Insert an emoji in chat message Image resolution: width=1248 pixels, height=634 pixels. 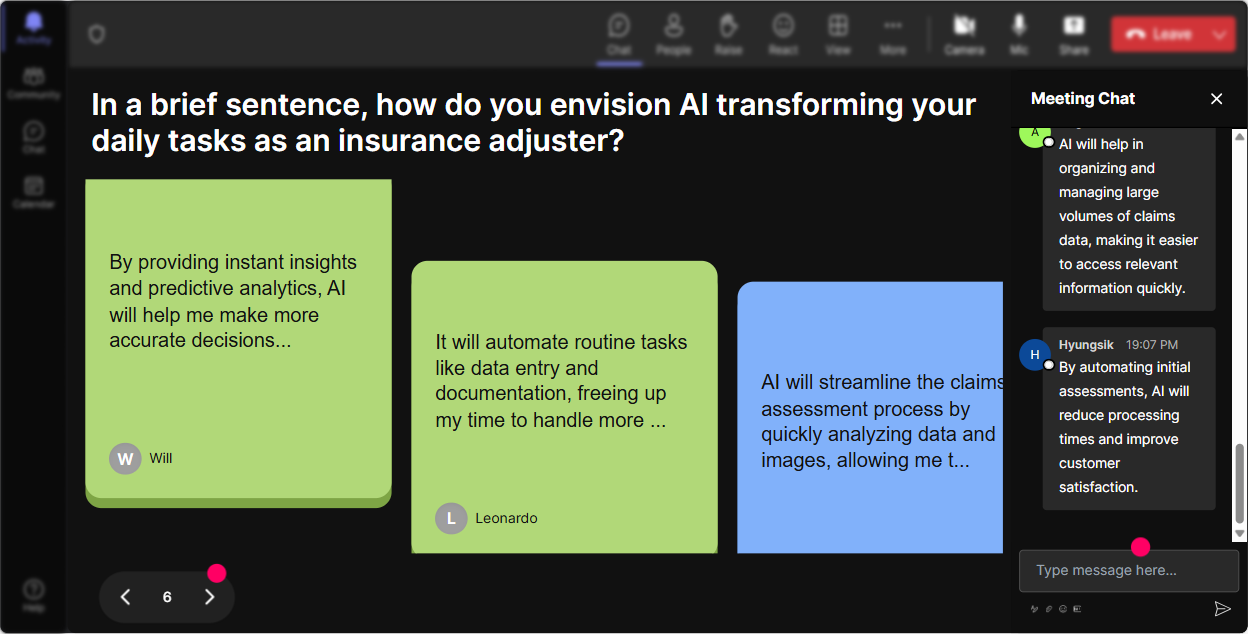[1063, 608]
